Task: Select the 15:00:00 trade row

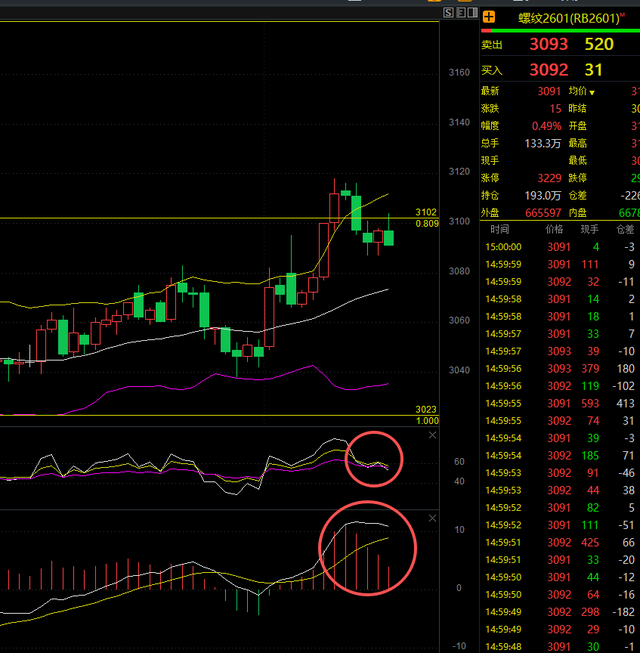Action: click(560, 247)
